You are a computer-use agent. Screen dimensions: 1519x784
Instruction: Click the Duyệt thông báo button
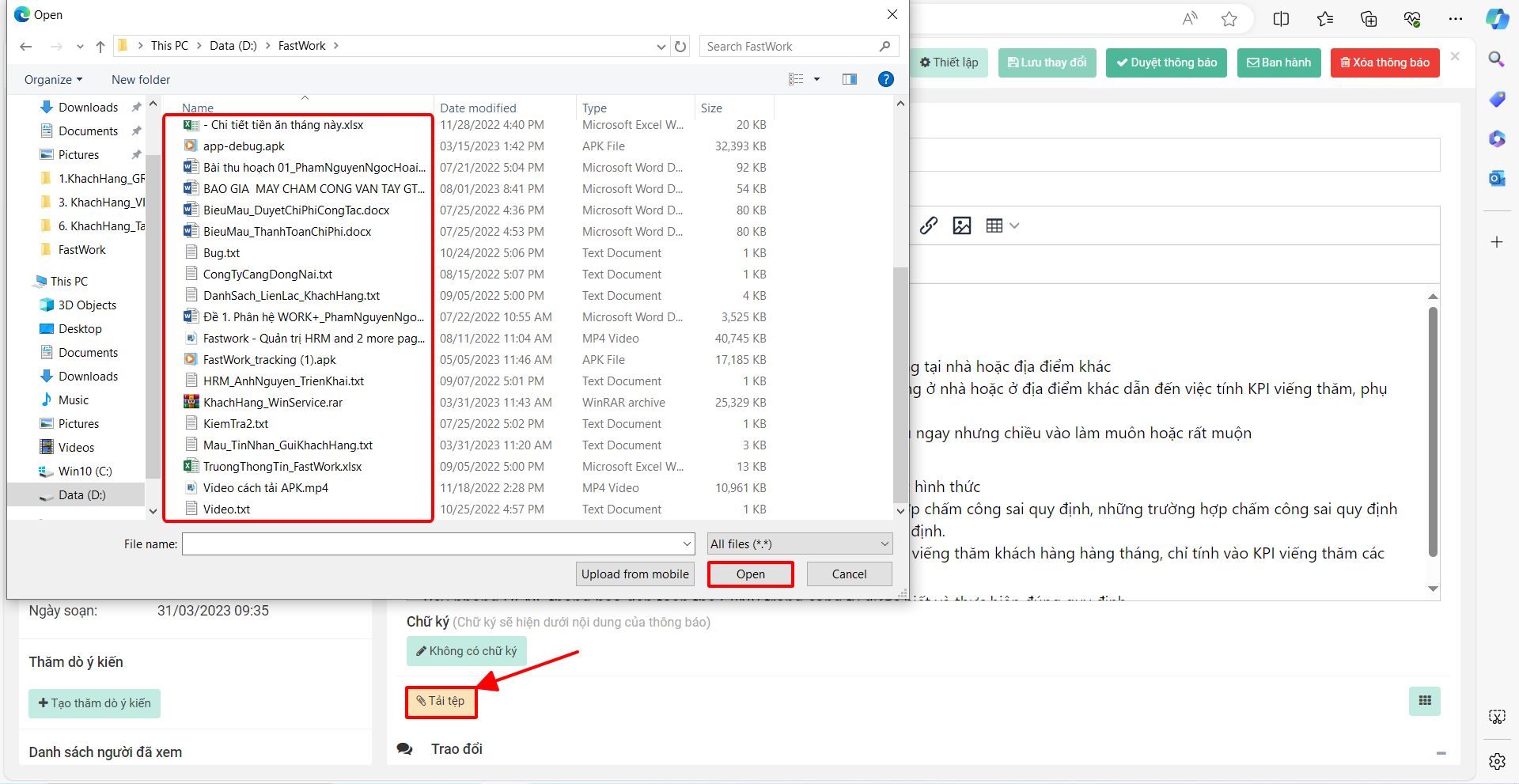coord(1167,62)
